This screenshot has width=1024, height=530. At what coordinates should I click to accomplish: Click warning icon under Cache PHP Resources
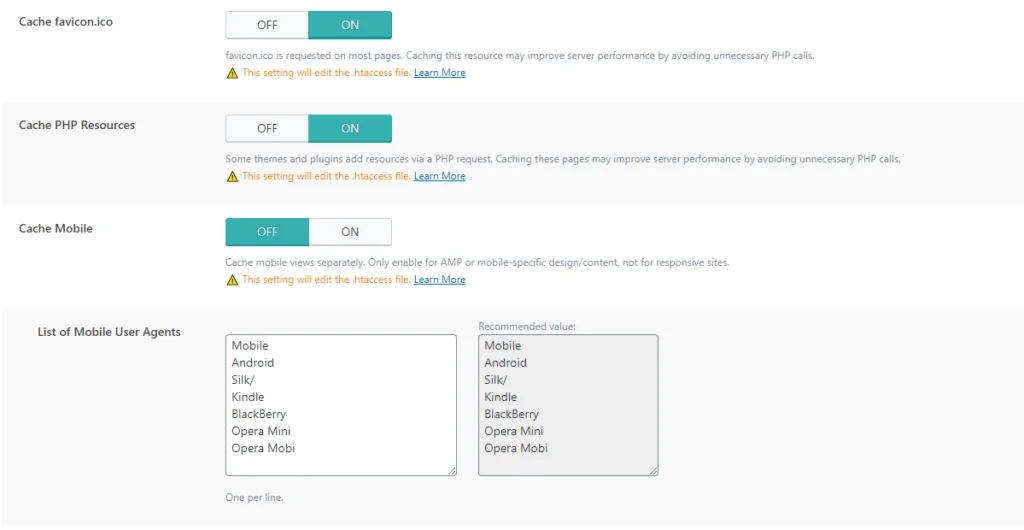[232, 176]
